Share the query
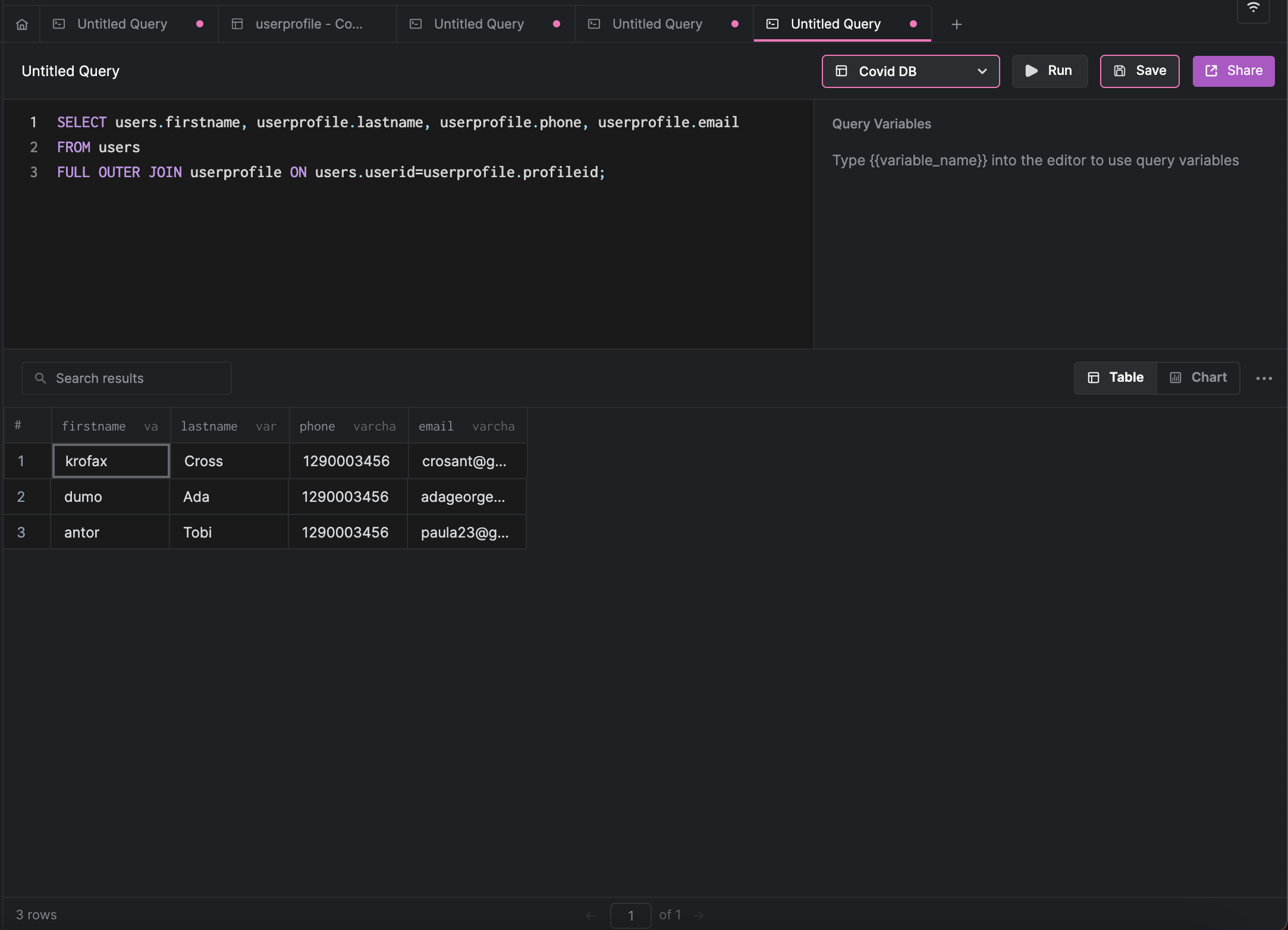This screenshot has width=1288, height=930. pos(1233,71)
